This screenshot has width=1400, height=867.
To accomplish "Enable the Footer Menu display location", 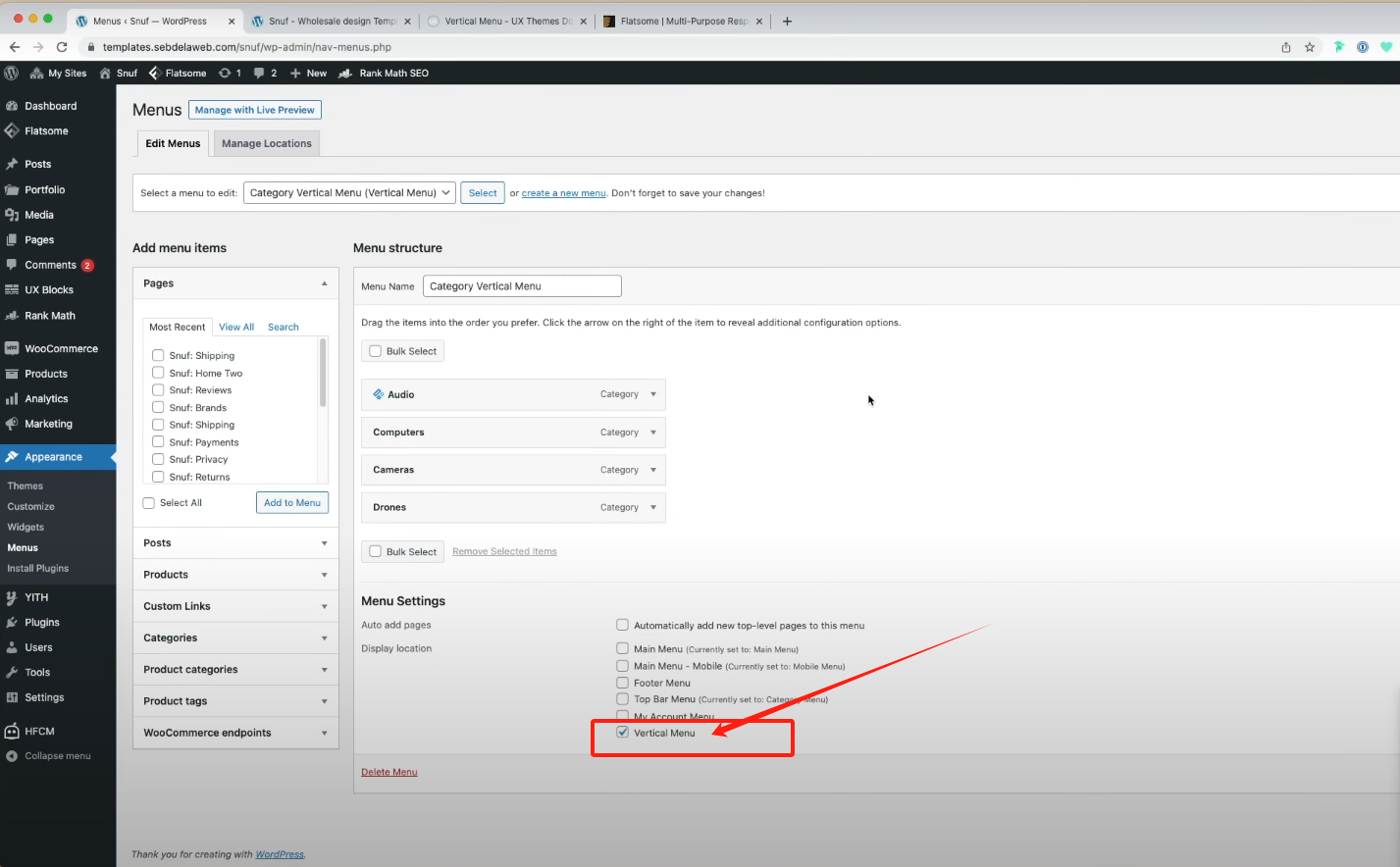I will [622, 683].
